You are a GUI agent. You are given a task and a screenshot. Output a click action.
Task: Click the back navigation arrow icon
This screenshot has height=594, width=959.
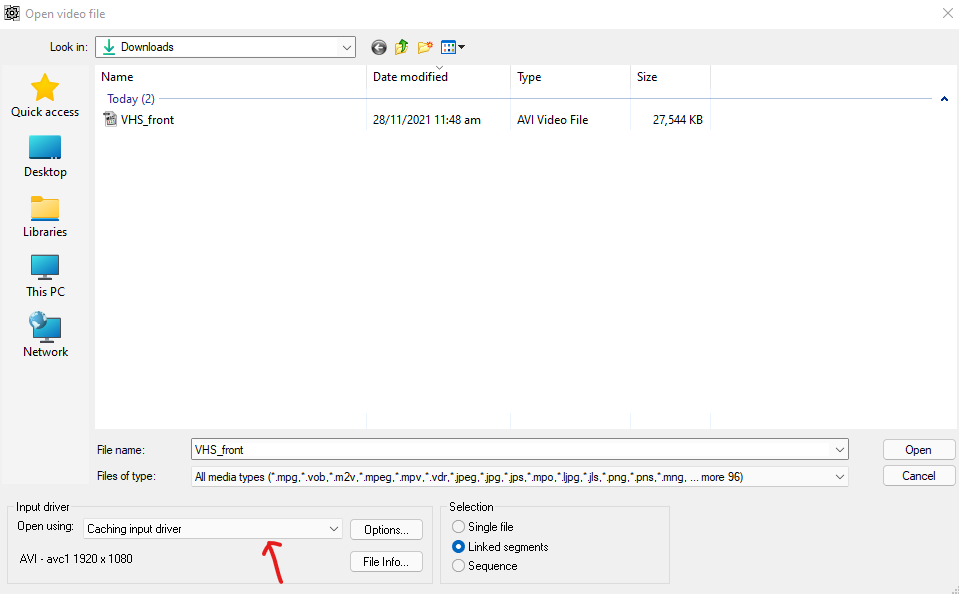point(379,47)
